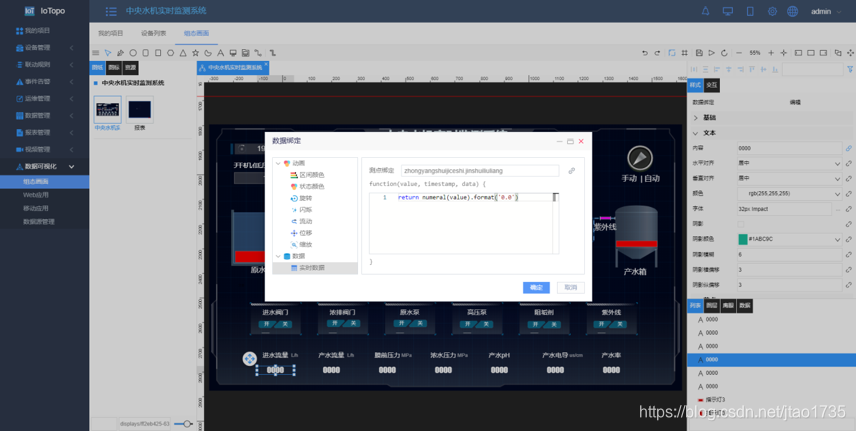Open the settings gear in header

(772, 11)
